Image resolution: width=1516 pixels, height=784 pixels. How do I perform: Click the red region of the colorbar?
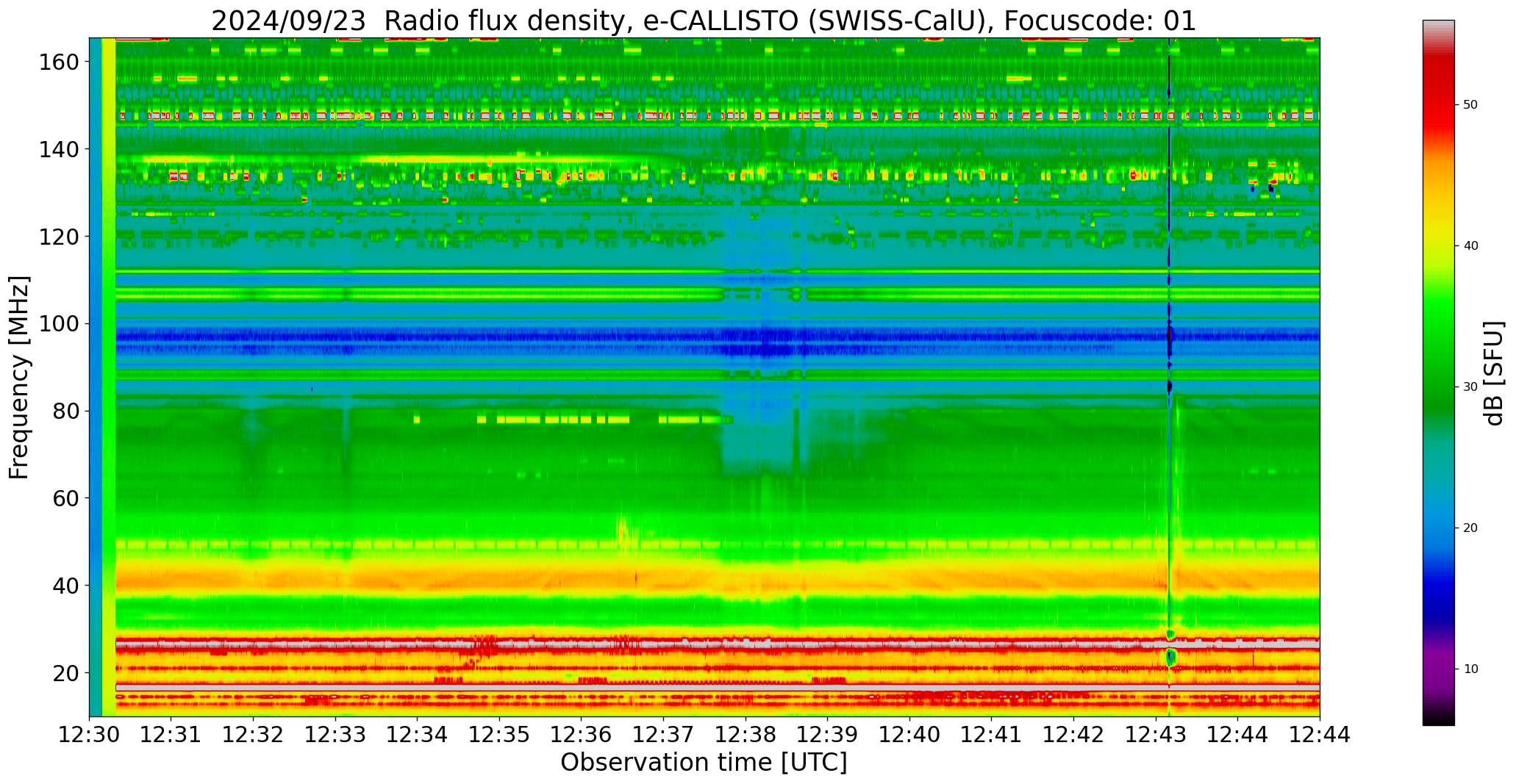tap(1438, 99)
